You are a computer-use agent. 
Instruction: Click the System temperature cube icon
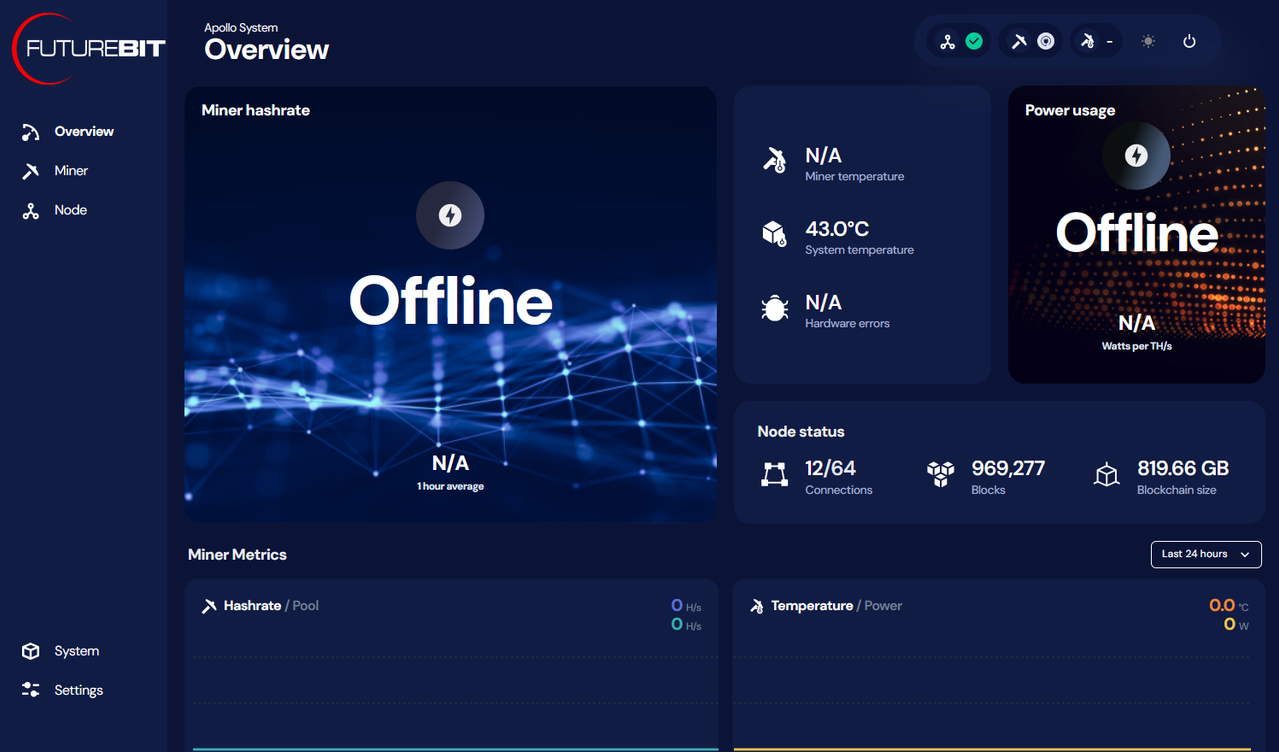pos(774,234)
